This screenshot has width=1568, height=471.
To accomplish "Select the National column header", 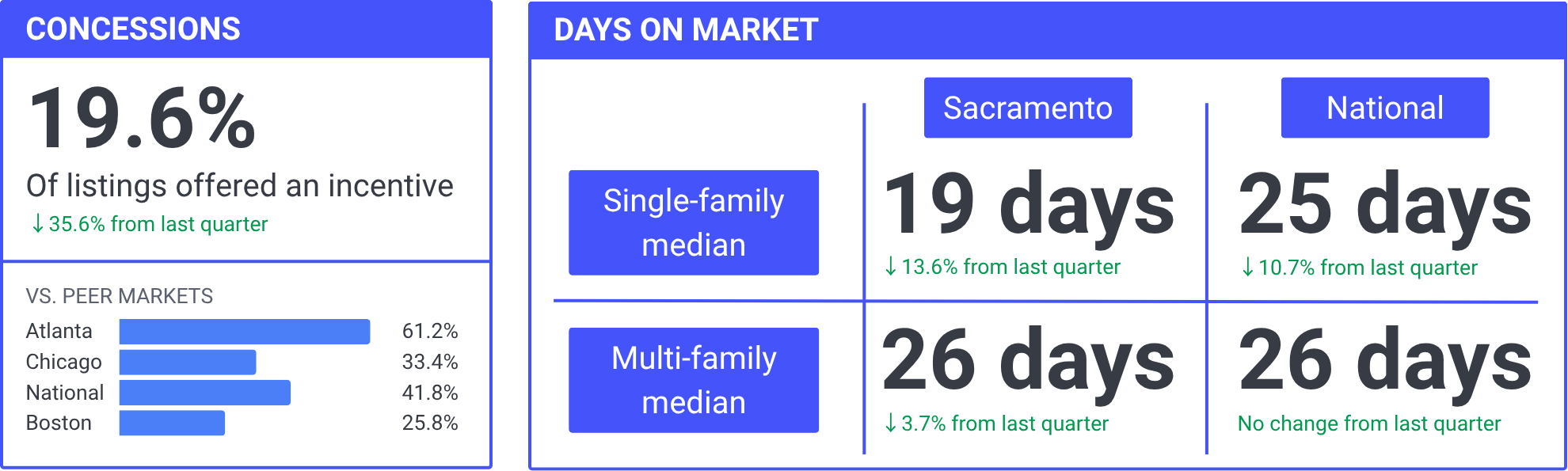I will point(1385,108).
